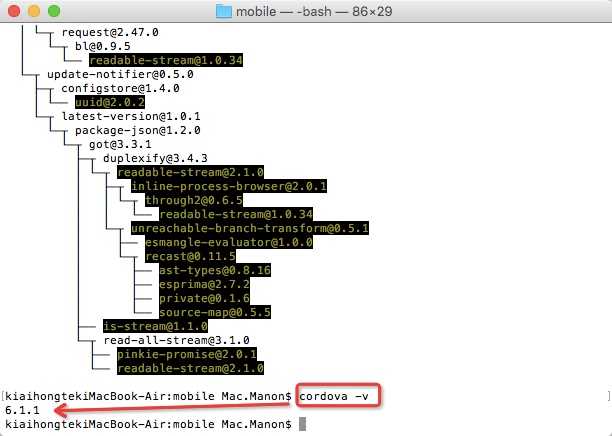Click the version output '6.1.1'
This screenshot has height=436, width=612.
coord(22,411)
